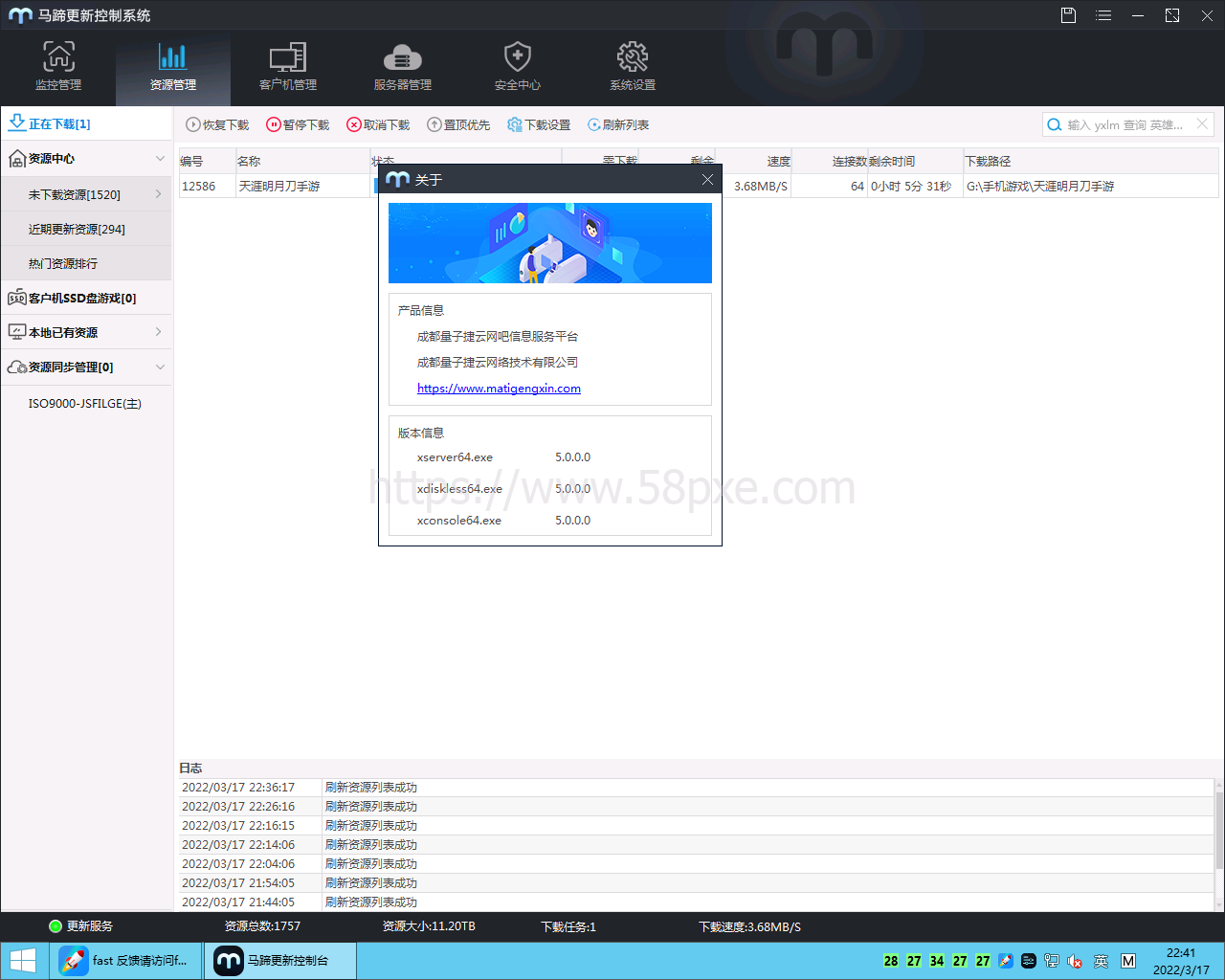The image size is (1225, 980).
Task: Click 资源总数:1757 in status bar
Action: [x=262, y=925]
